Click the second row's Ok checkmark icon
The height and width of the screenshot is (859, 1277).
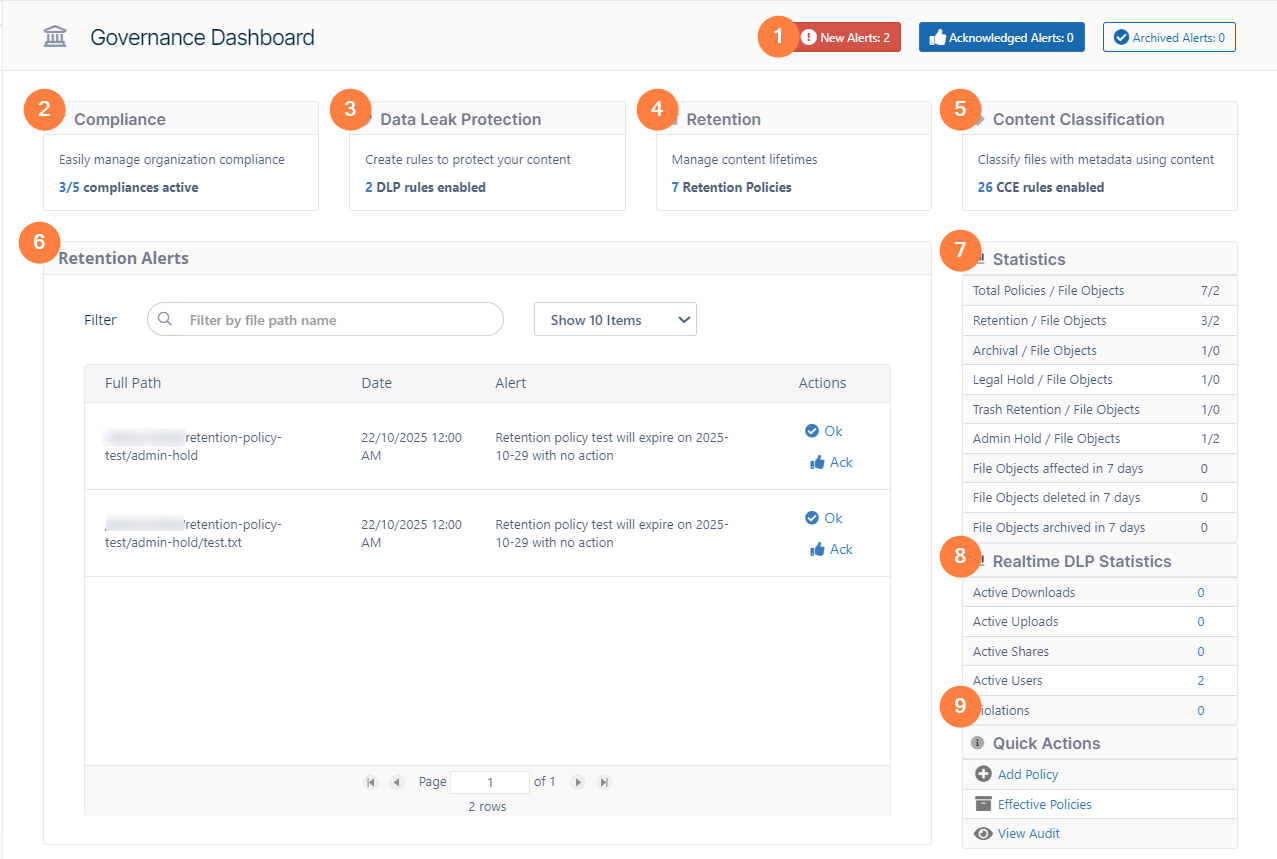coord(812,518)
